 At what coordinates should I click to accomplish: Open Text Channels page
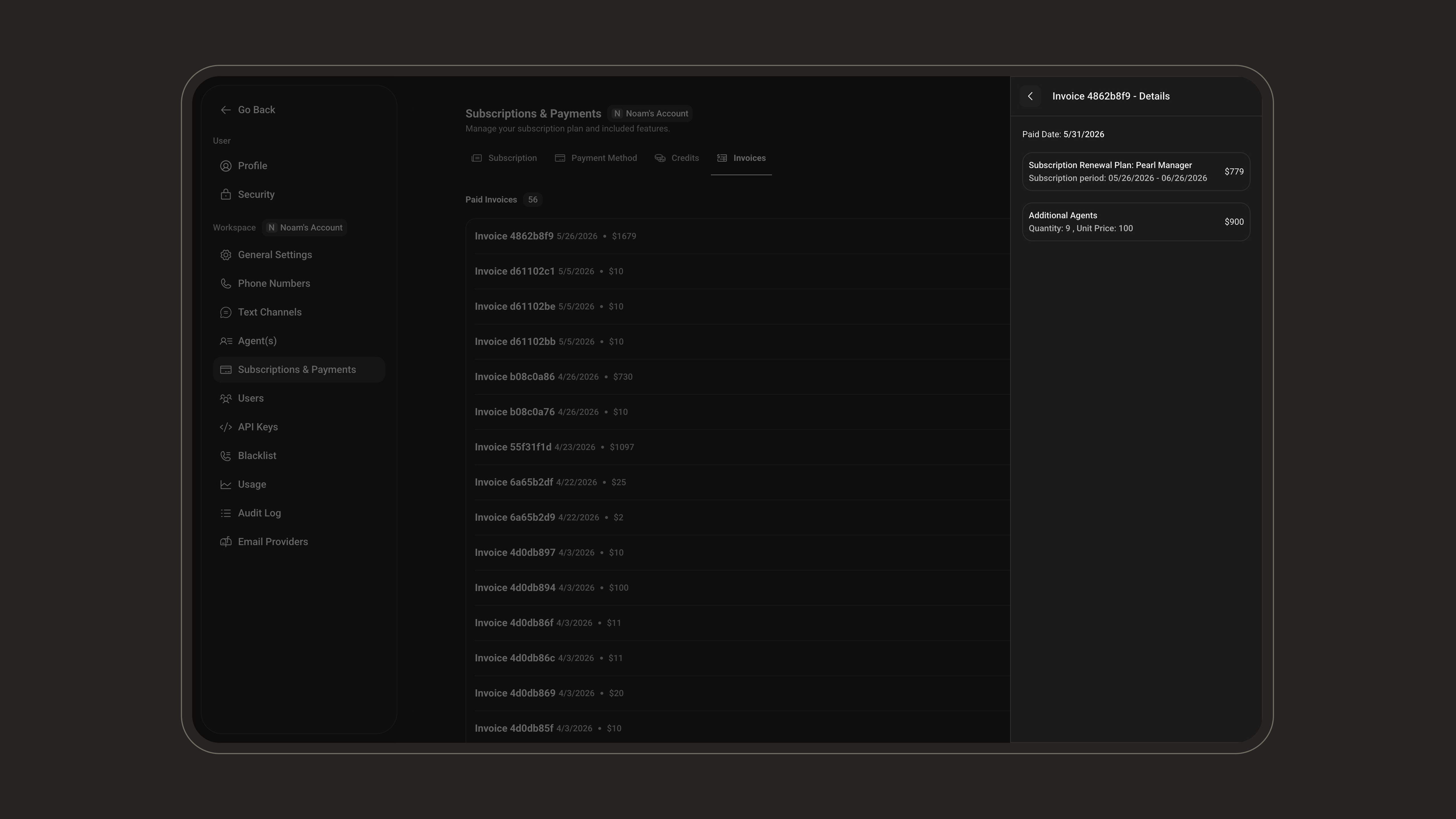click(299, 313)
